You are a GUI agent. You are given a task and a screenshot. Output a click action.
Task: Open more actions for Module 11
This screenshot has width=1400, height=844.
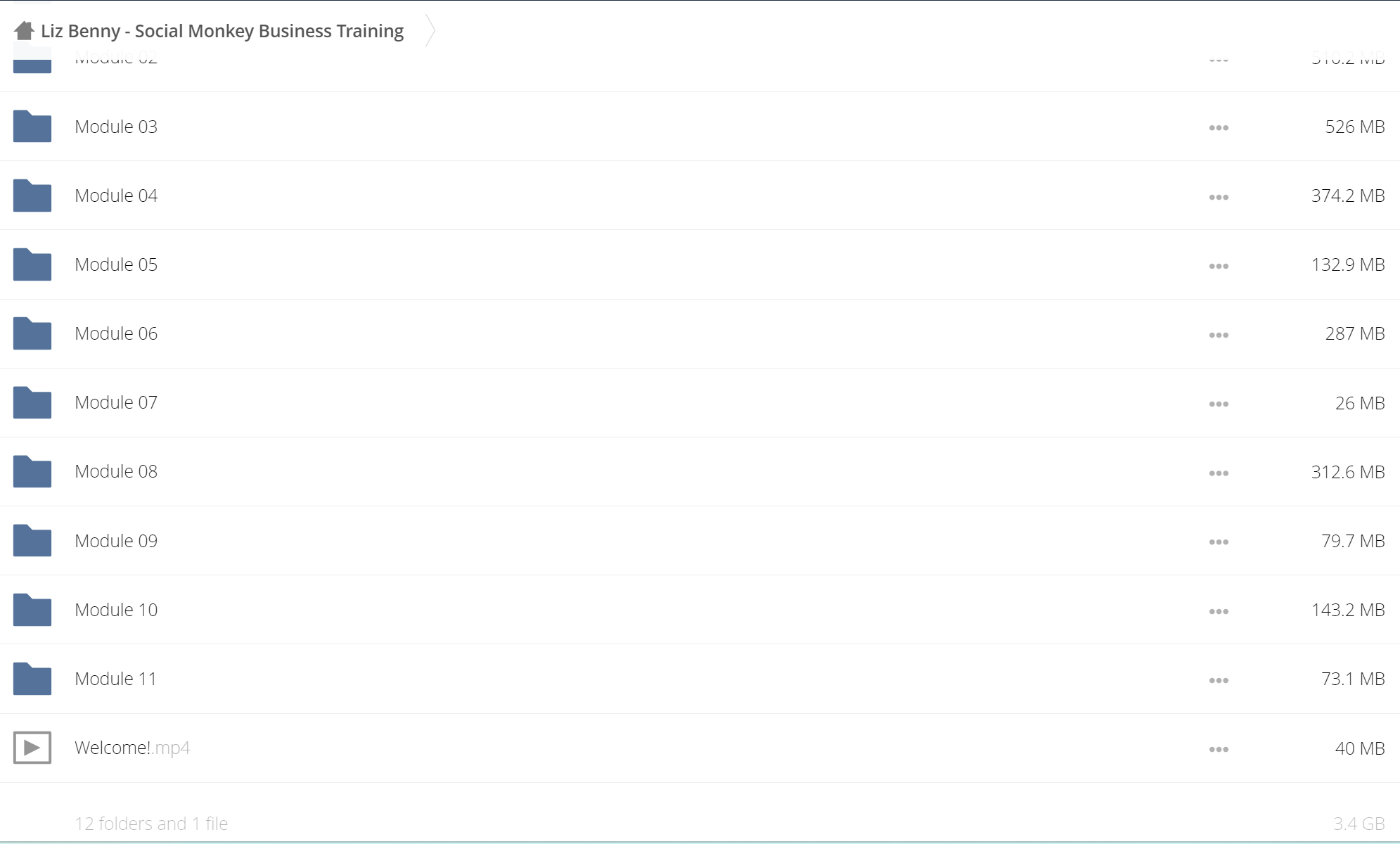[x=1219, y=680]
